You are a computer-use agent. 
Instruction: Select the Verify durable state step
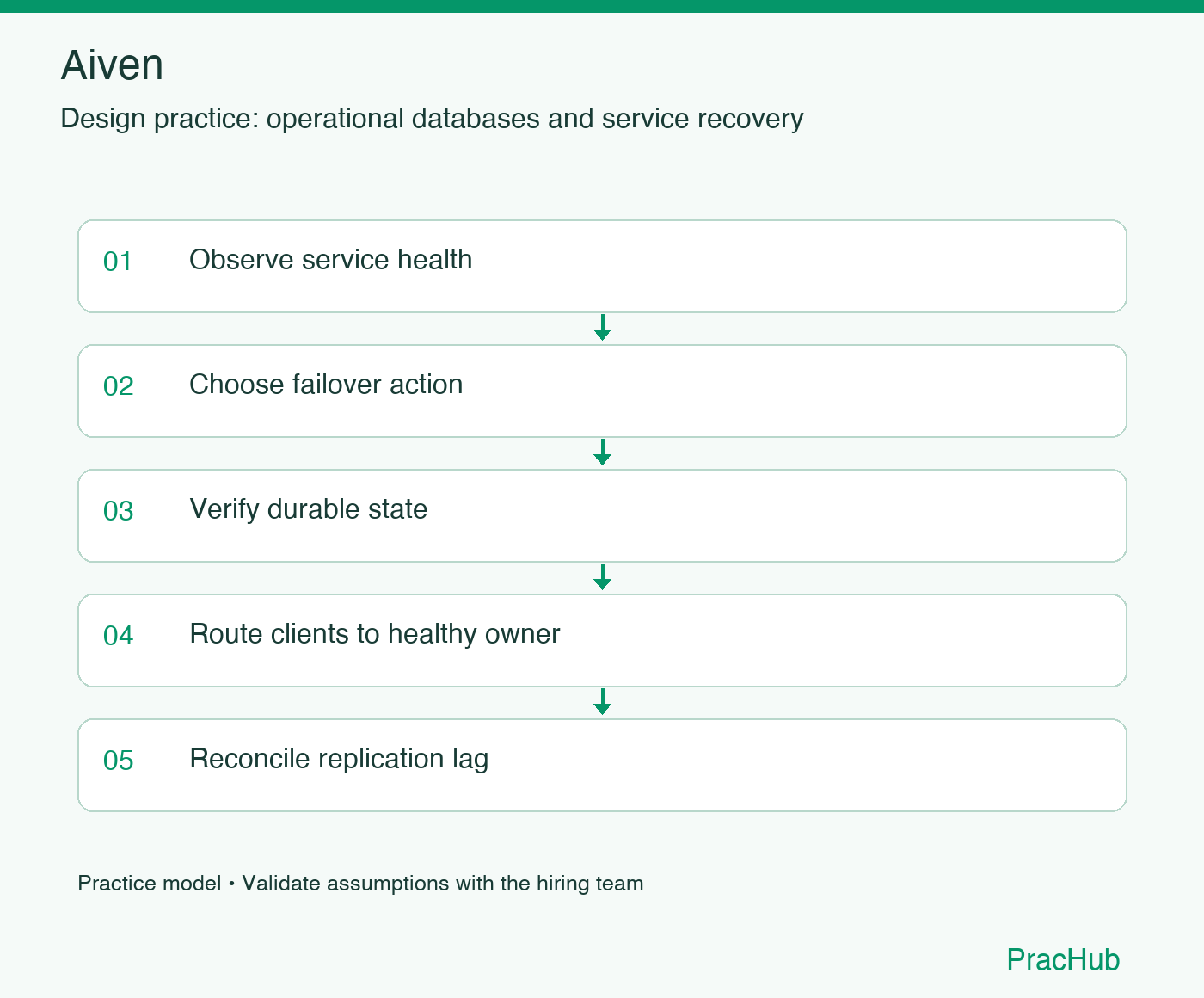[602, 516]
